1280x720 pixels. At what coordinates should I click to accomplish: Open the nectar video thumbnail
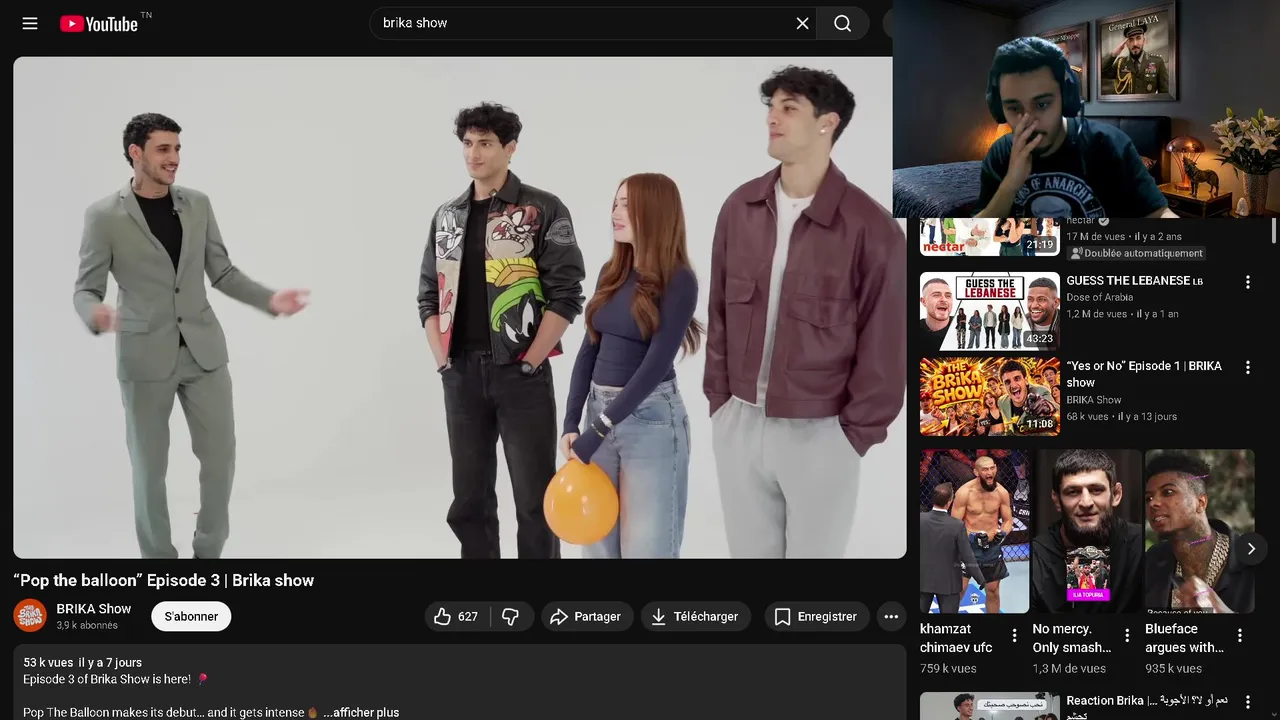[x=990, y=237]
